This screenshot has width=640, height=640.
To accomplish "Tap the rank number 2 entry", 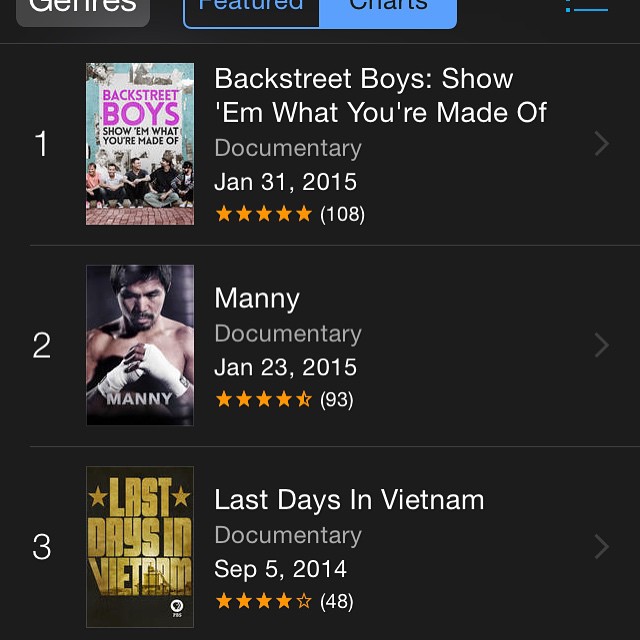I will 41,345.
